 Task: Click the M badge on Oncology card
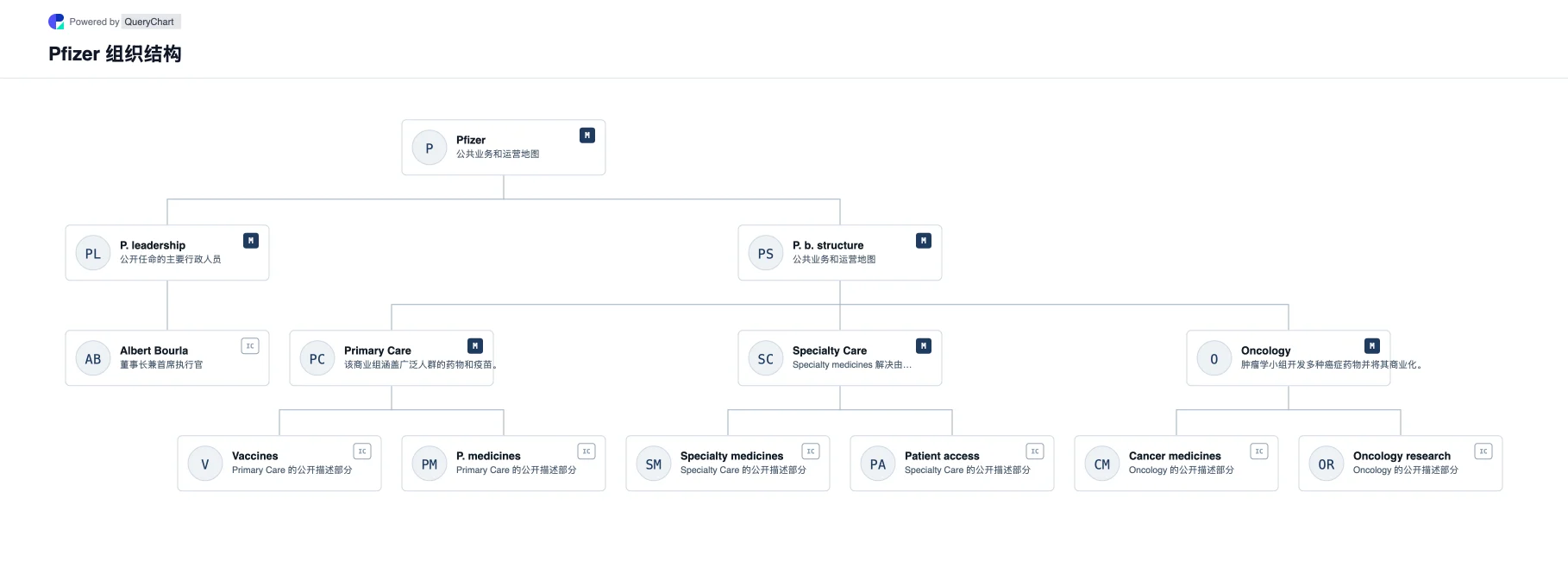coord(1372,346)
